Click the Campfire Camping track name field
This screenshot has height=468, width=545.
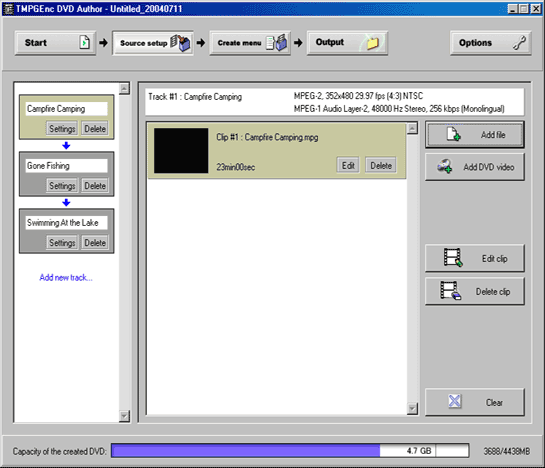pyautogui.click(x=66, y=109)
